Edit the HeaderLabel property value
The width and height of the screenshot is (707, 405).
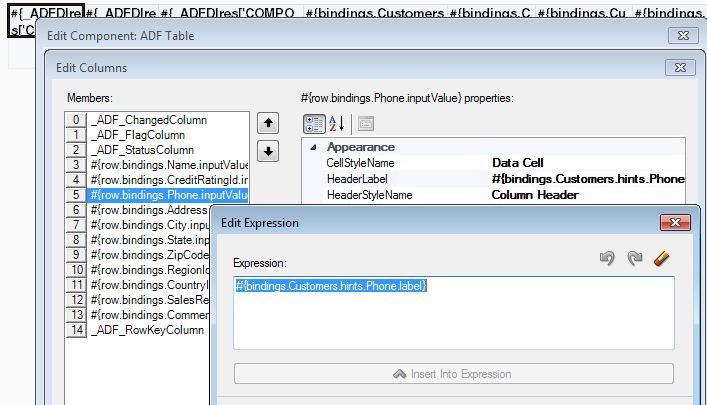click(587, 179)
